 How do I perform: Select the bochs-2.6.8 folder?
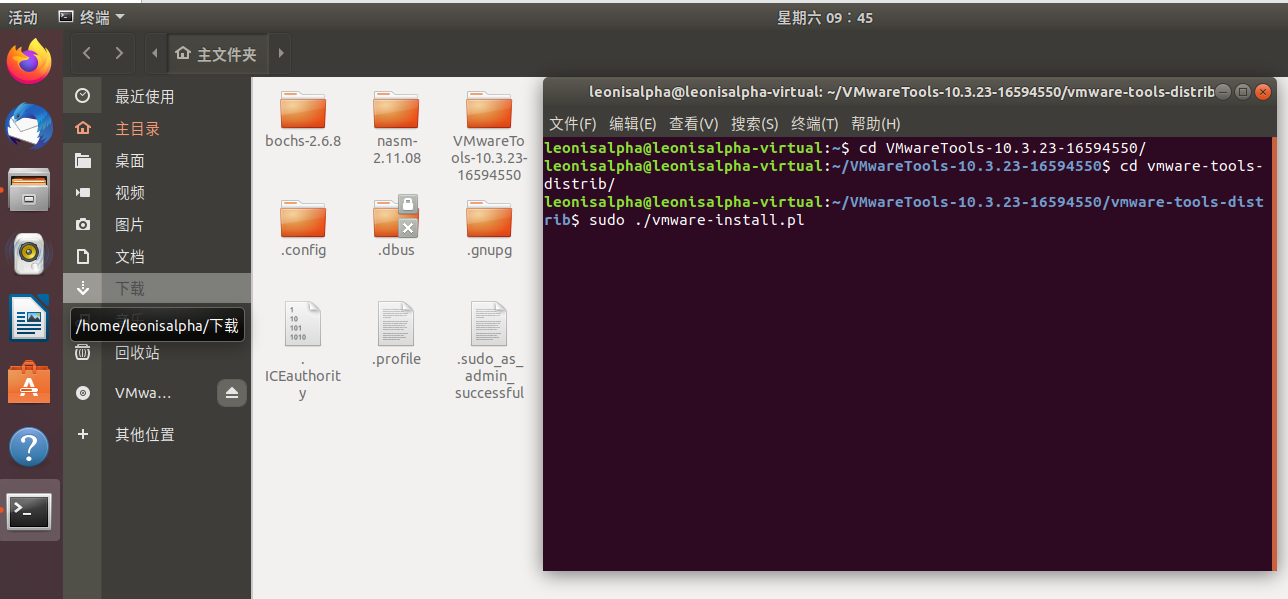303,119
